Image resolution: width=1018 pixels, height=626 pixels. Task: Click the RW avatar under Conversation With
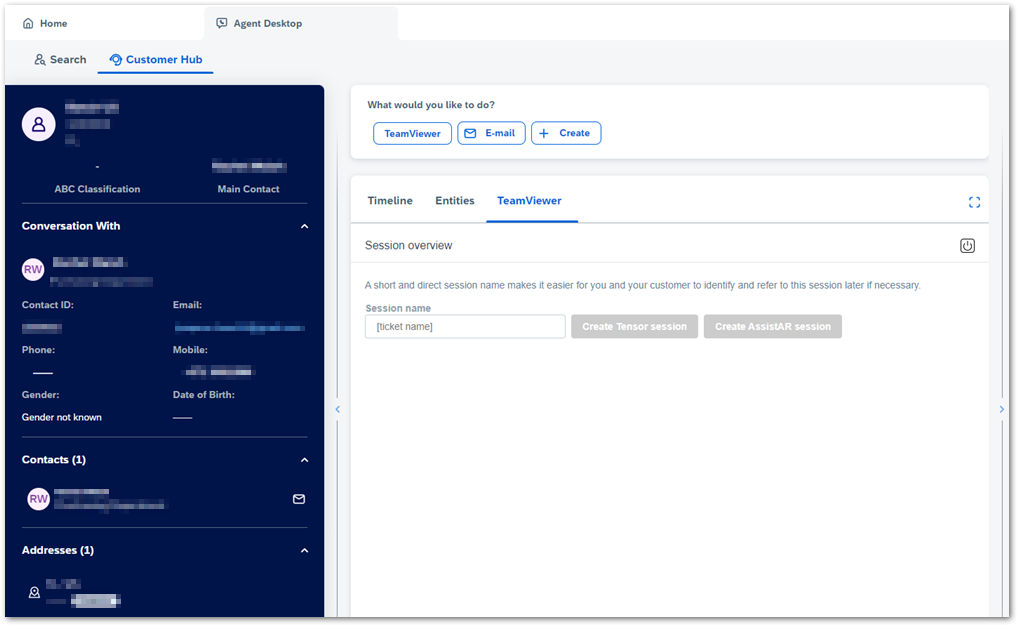point(33,269)
